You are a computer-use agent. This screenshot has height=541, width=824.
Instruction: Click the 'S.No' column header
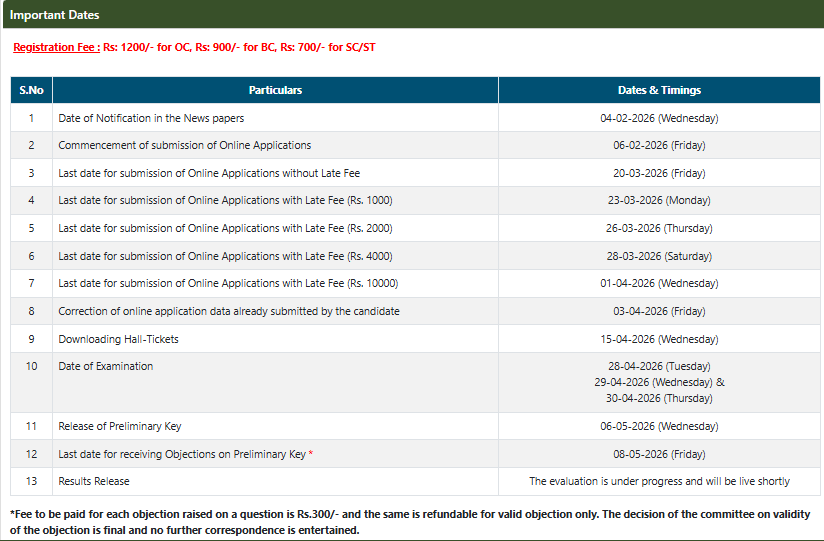(32, 90)
